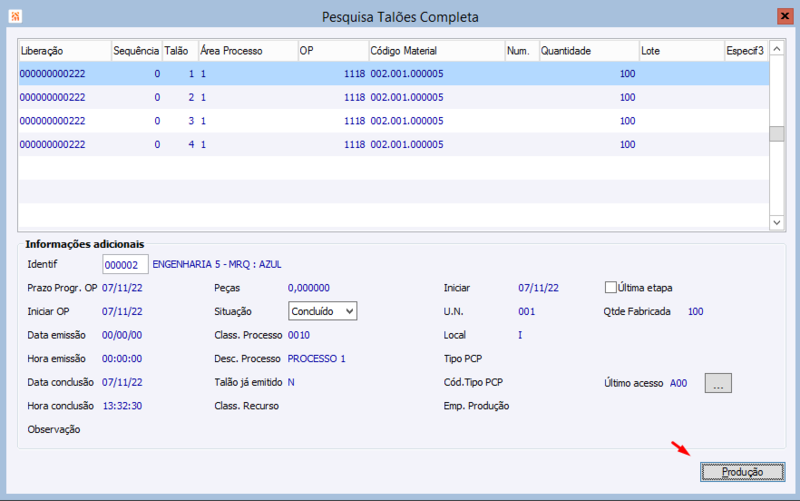Image resolution: width=800 pixels, height=501 pixels.
Task: Click the Hora conclusão value 13:32:30
Action: click(x=122, y=406)
